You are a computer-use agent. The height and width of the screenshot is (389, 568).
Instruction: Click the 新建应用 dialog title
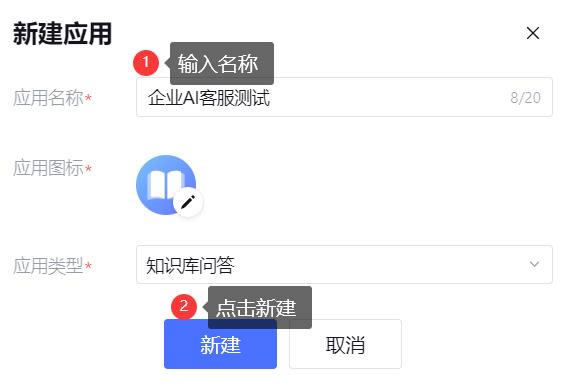click(x=62, y=34)
